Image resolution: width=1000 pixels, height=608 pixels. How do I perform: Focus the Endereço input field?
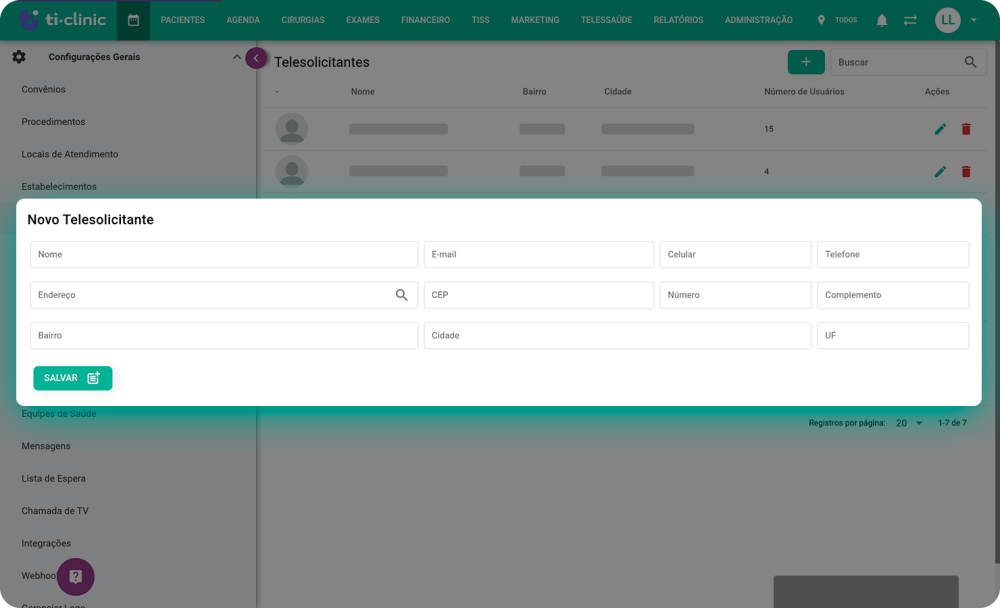coord(224,295)
